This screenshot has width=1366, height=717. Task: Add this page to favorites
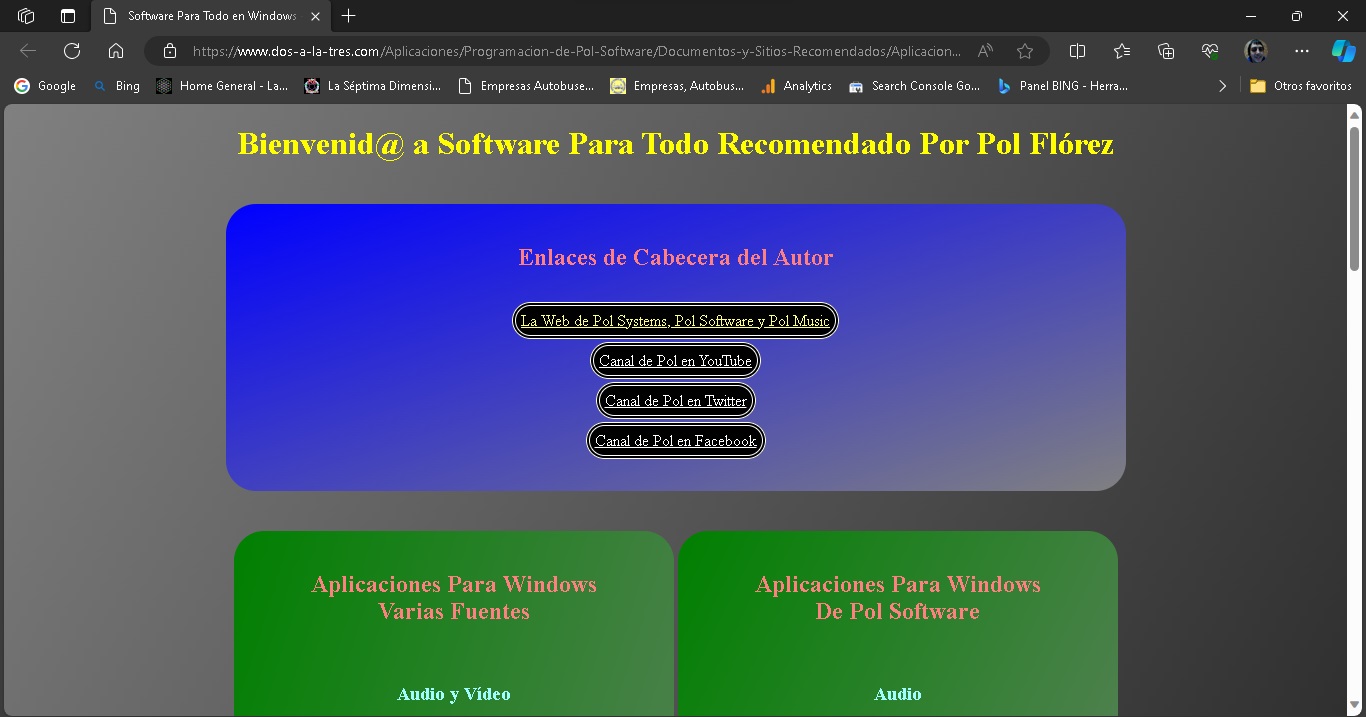click(x=1025, y=50)
